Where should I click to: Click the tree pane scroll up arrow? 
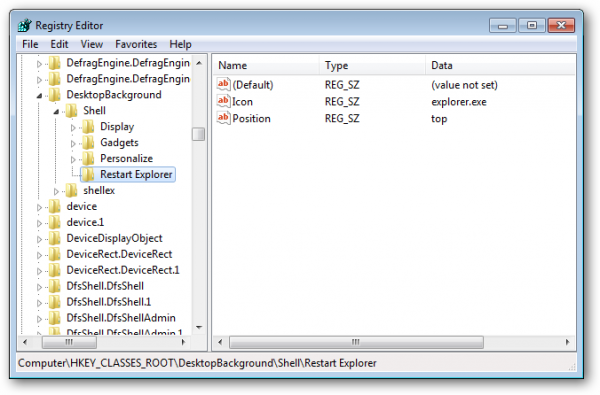pyautogui.click(x=199, y=63)
